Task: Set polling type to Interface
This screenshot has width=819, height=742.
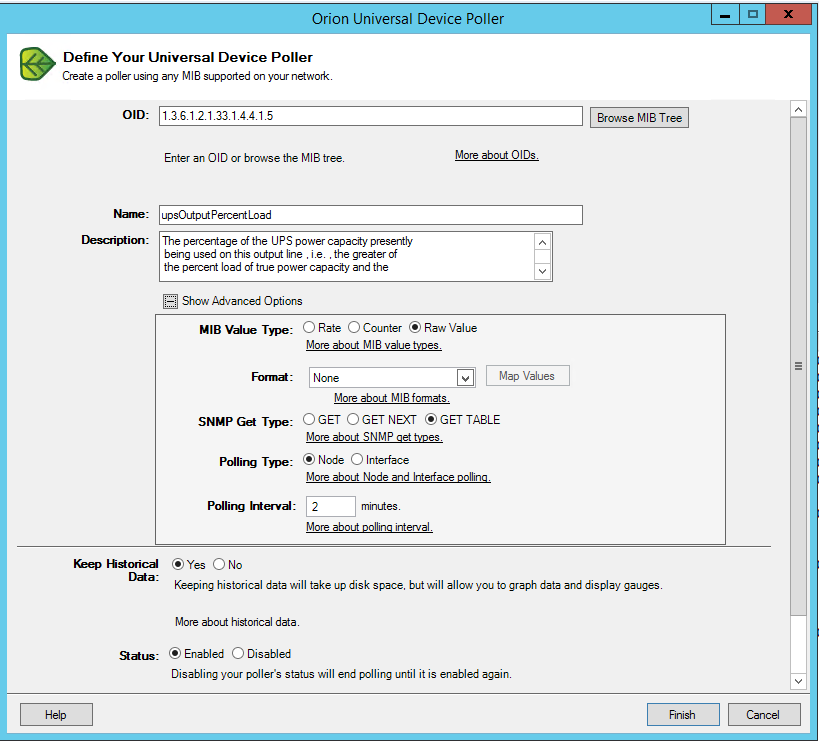Action: tap(357, 460)
